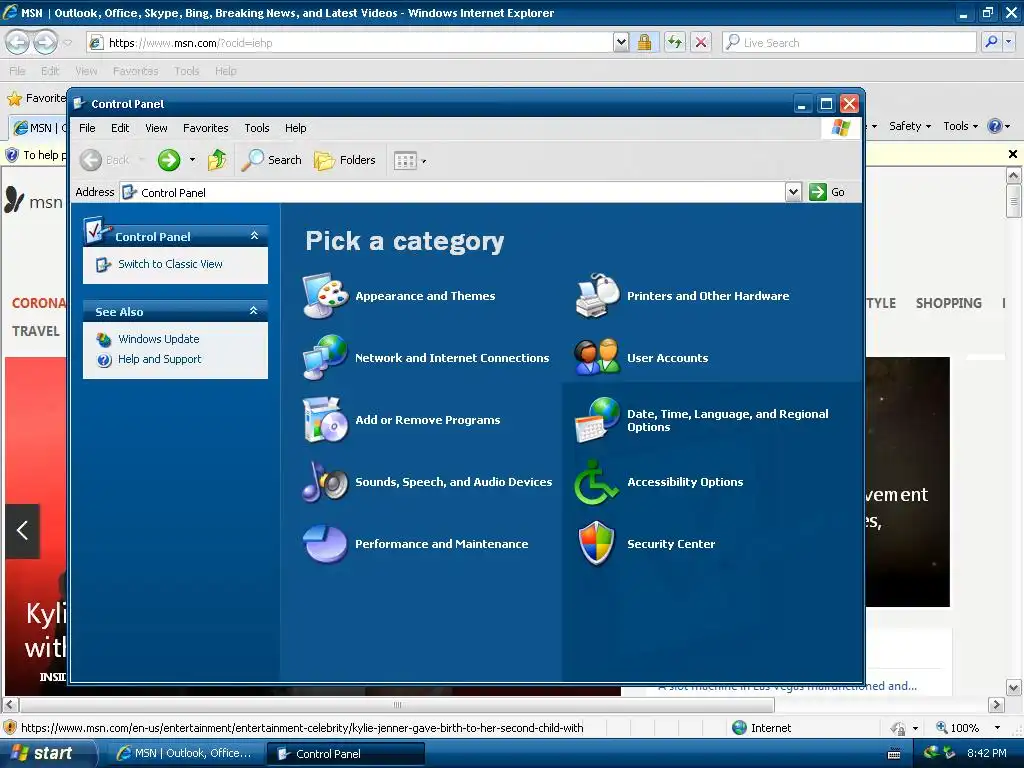Open the Control Panel address dropdown
The width and height of the screenshot is (1024, 768).
793,192
